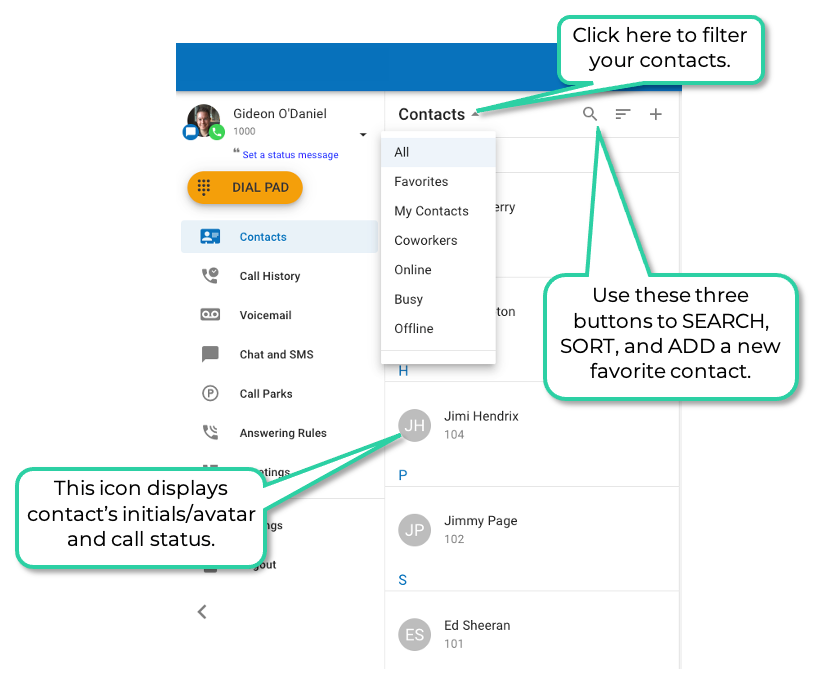Click the JH initials avatar
This screenshot has height=680, width=817.
coord(415,425)
